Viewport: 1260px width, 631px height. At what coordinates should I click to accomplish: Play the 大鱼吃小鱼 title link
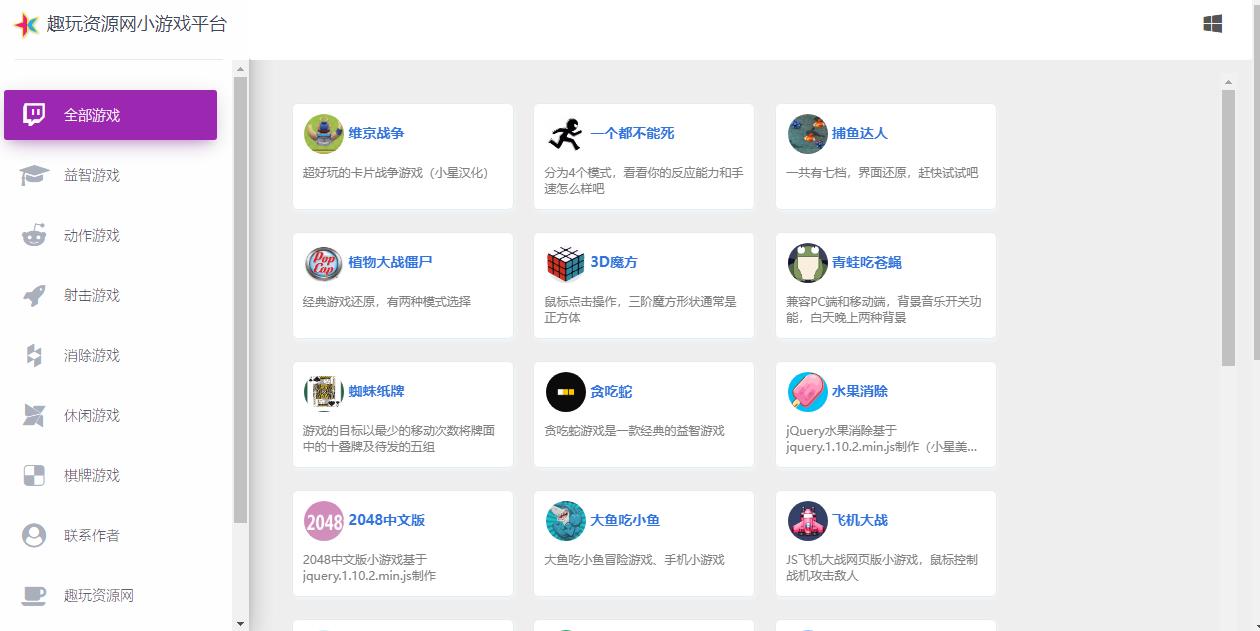[625, 520]
